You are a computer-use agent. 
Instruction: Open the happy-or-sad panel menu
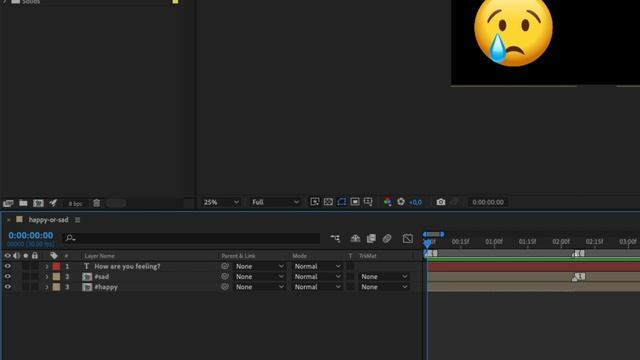click(78, 220)
